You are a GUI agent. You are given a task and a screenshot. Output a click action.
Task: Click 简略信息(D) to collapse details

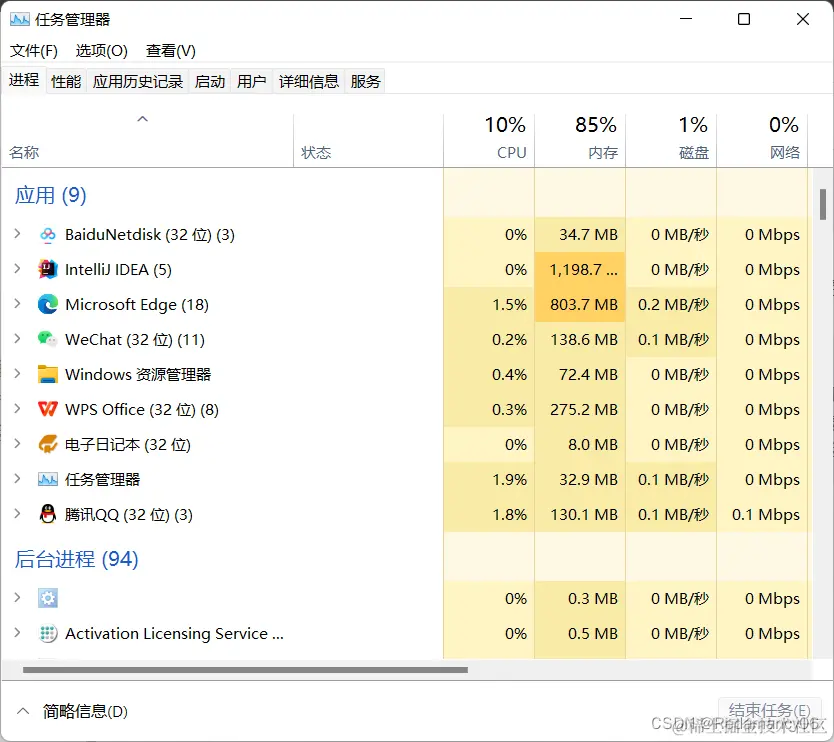85,711
